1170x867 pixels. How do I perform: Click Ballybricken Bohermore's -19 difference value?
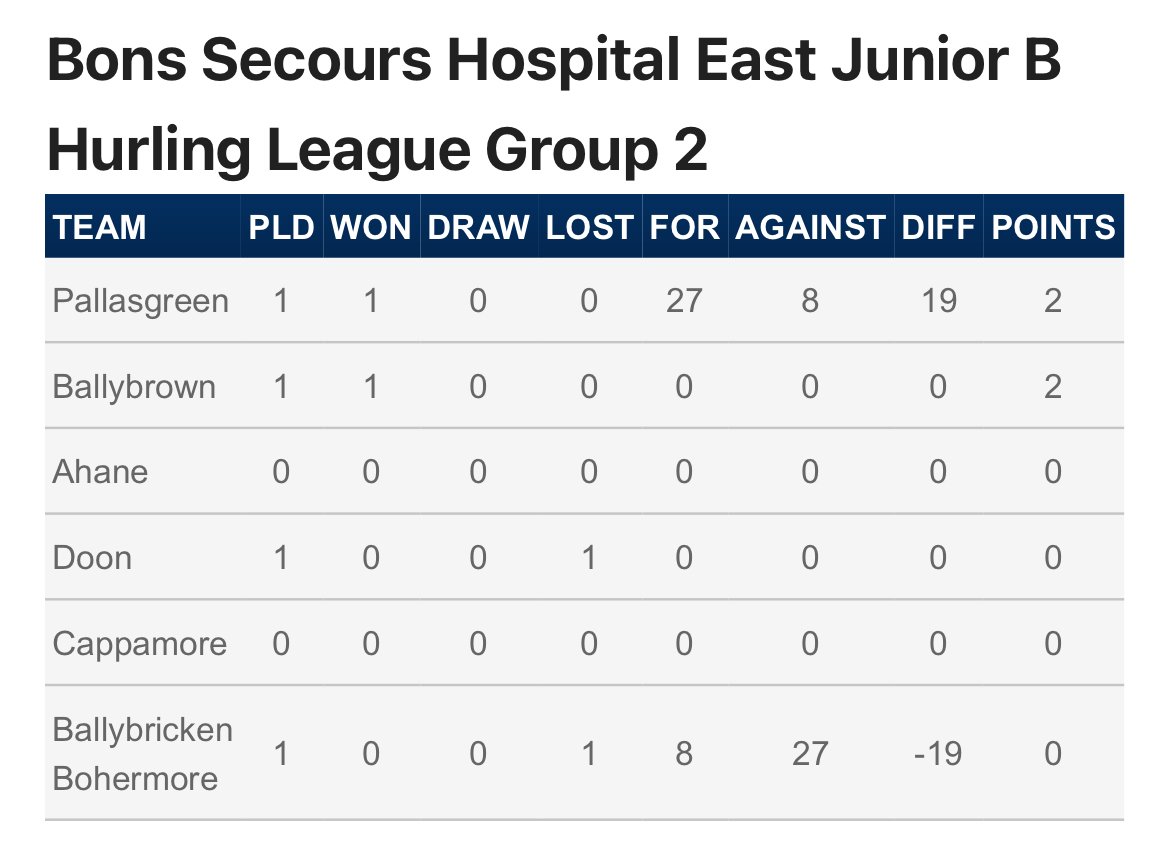(x=938, y=754)
